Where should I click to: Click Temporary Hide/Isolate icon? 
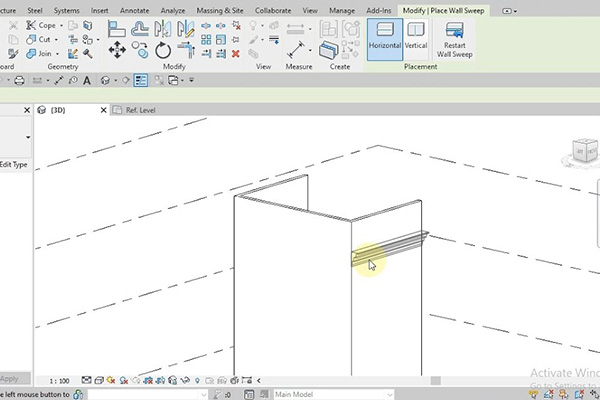pos(185,380)
